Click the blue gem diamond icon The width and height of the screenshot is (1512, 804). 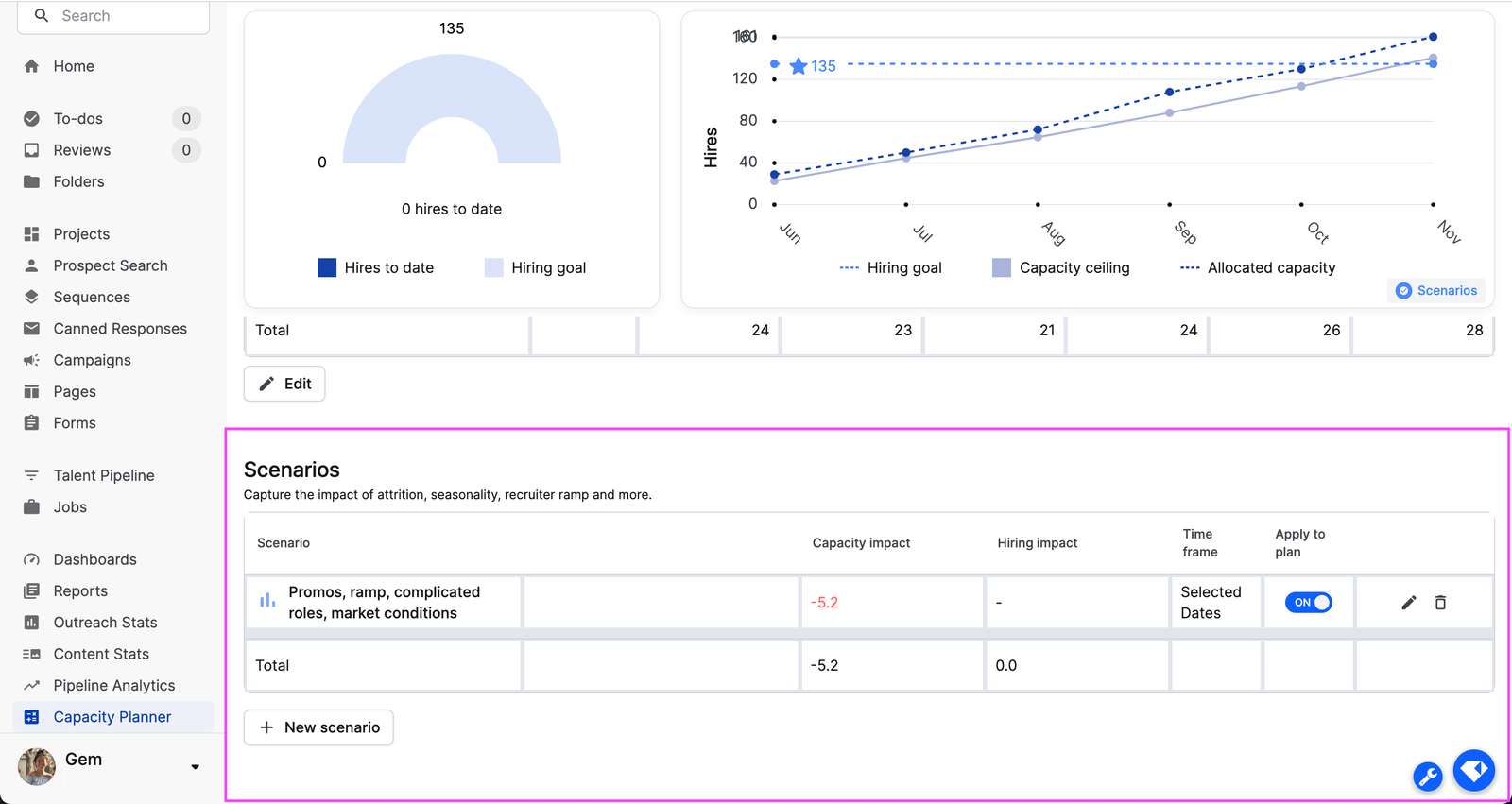[x=1473, y=771]
